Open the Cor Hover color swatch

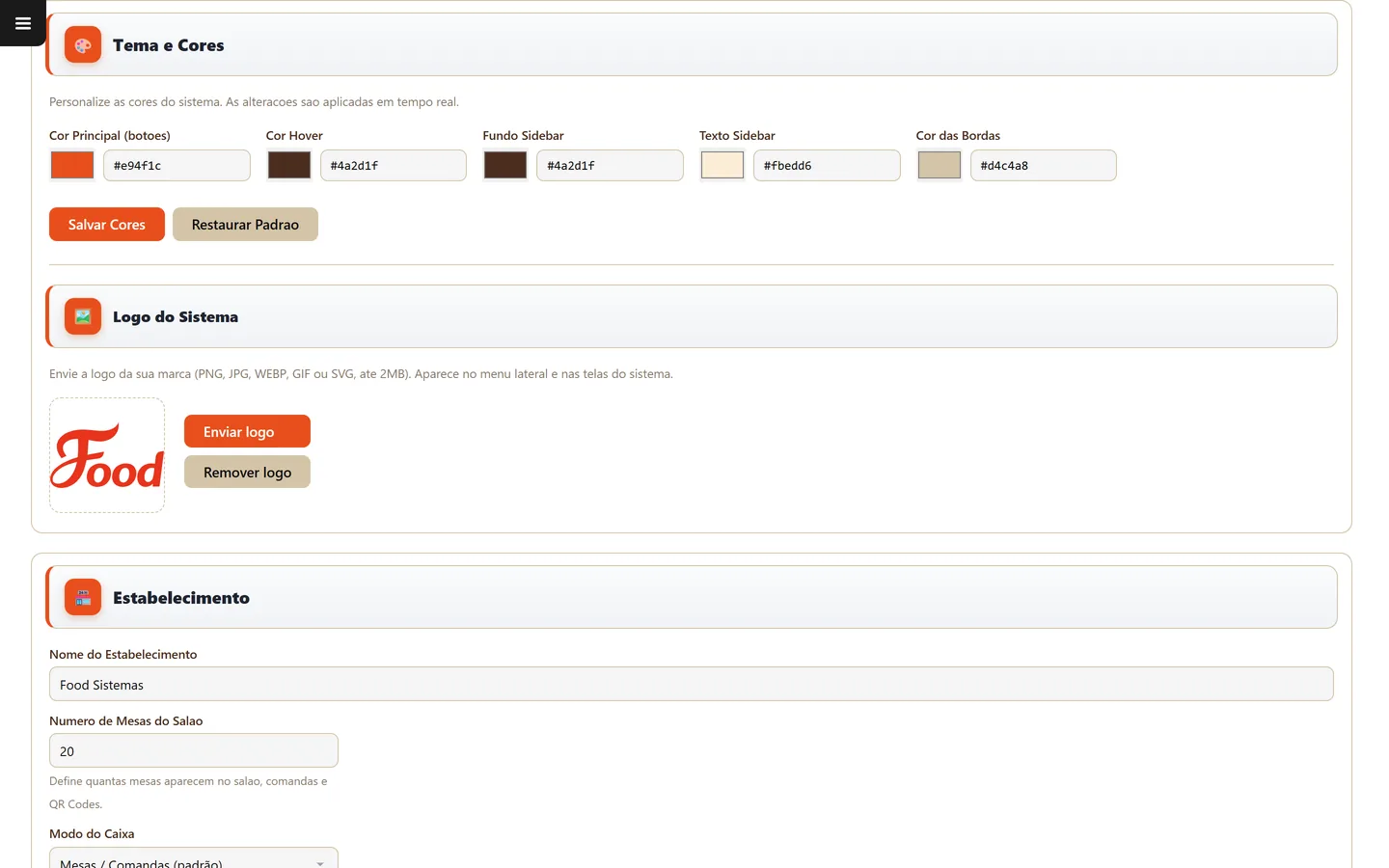[289, 165]
